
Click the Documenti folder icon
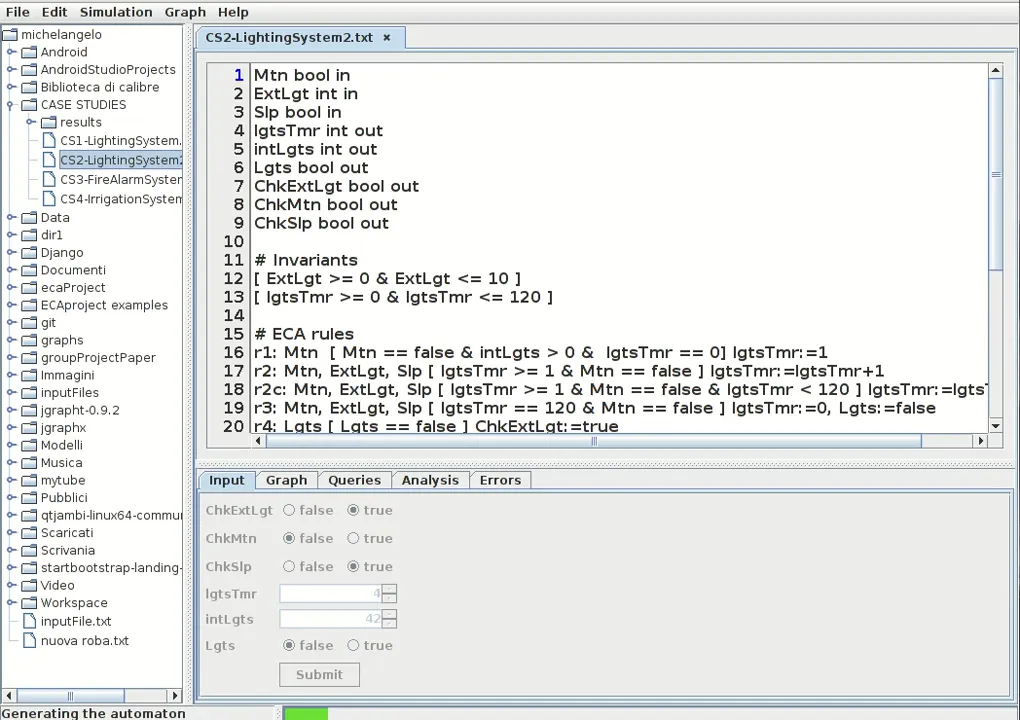[29, 270]
